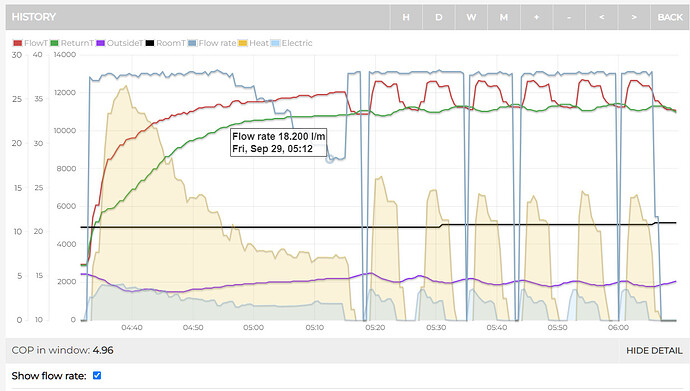Toggle RoomT black legend entry
Viewport: 690px width, 391px height.
coord(165,43)
